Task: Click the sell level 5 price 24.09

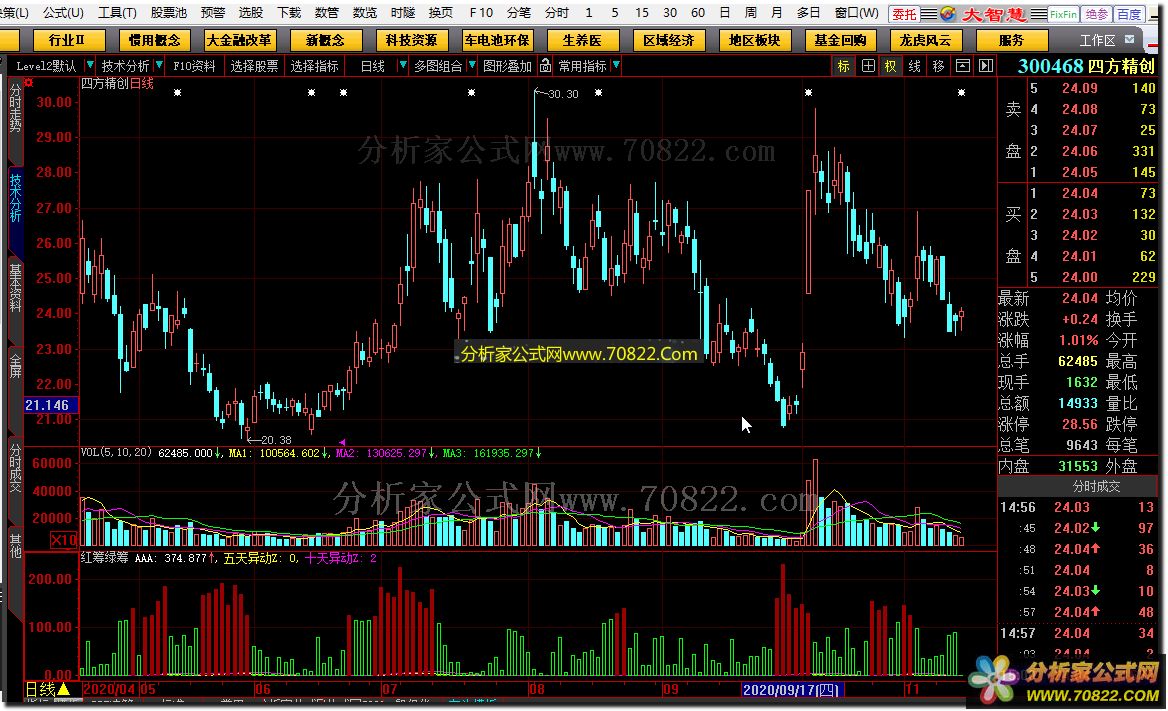Action: 1079,88
